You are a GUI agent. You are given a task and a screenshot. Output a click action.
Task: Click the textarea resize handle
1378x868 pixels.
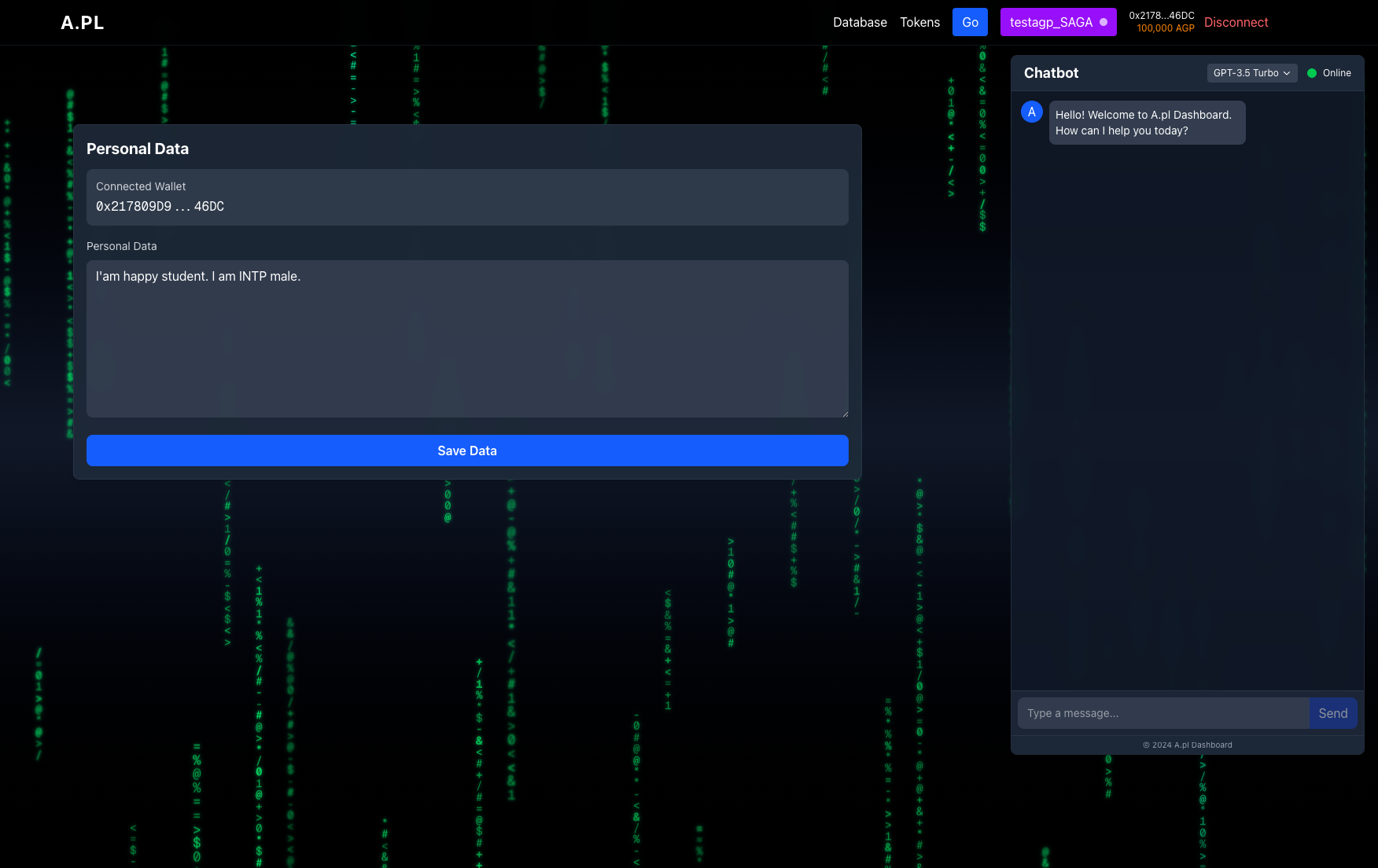[845, 414]
